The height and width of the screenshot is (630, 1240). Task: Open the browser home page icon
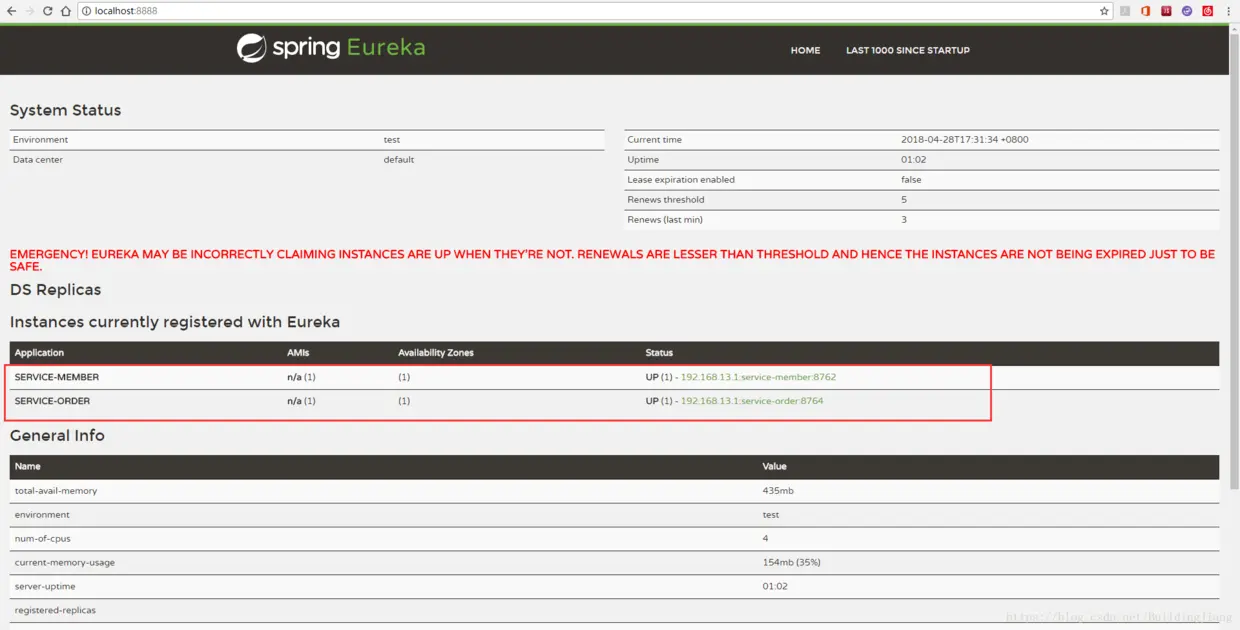pyautogui.click(x=66, y=11)
